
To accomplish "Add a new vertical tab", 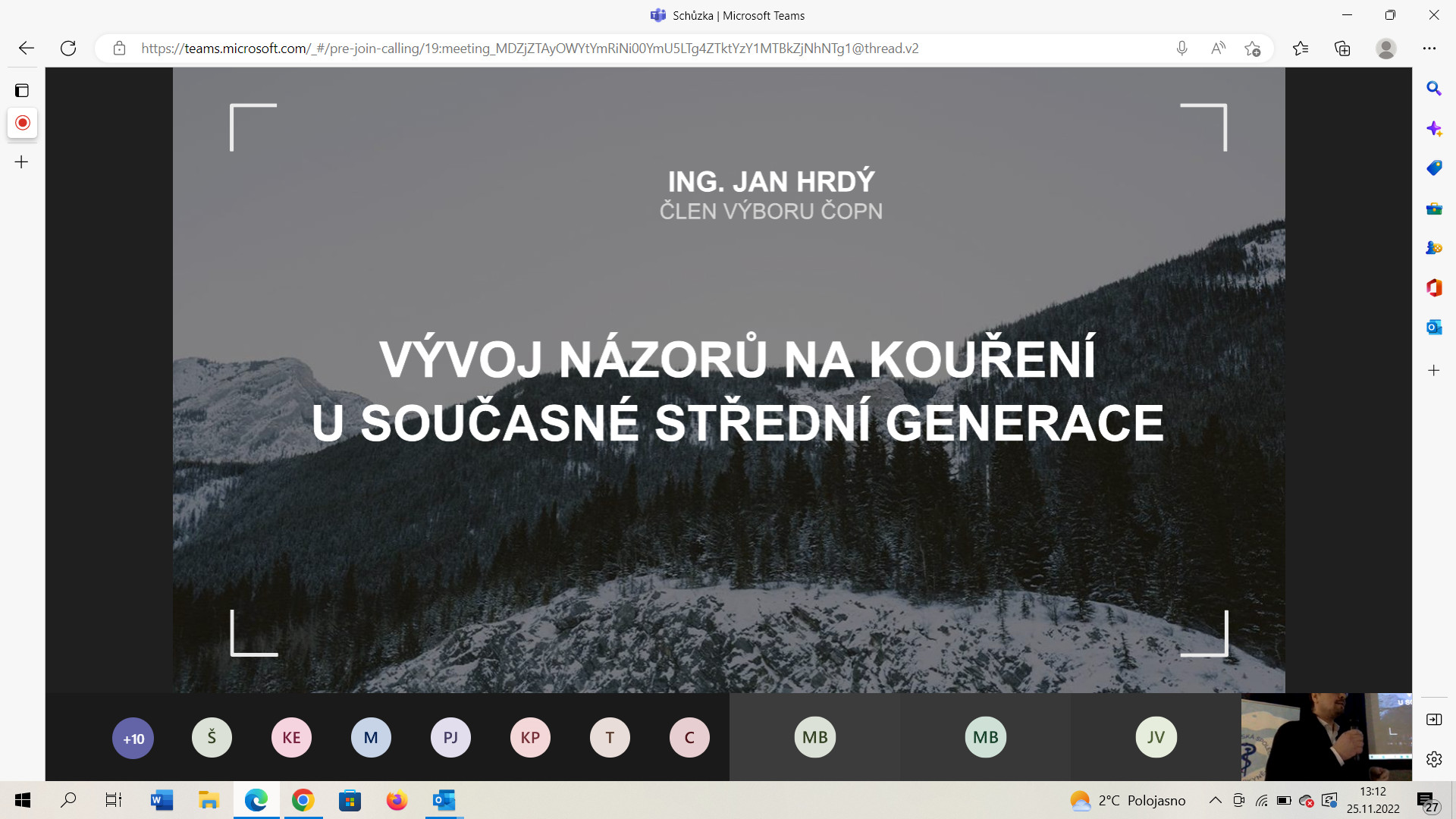I will (x=22, y=162).
